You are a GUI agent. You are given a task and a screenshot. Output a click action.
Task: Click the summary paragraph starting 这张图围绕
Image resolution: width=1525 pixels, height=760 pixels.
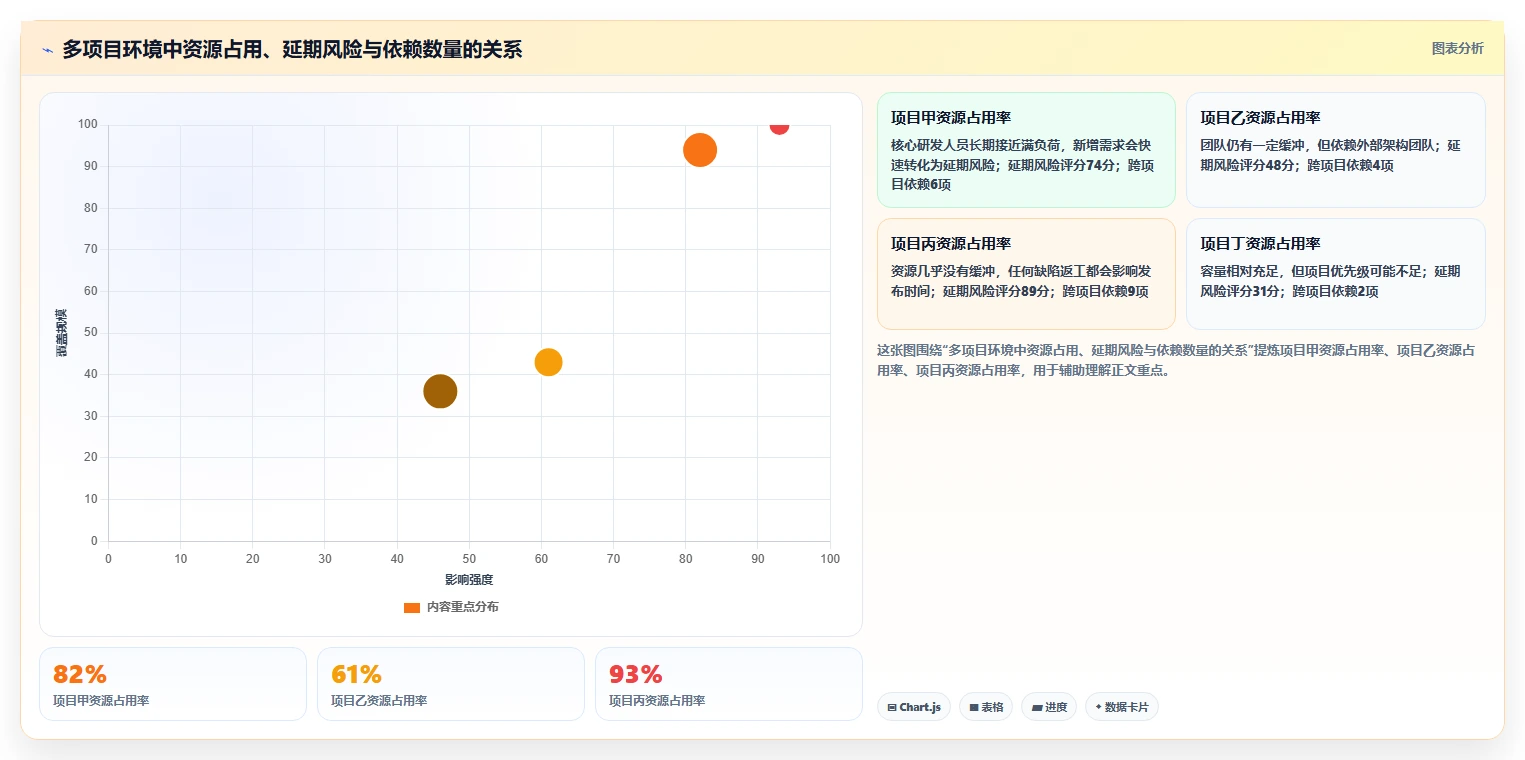click(x=1176, y=360)
